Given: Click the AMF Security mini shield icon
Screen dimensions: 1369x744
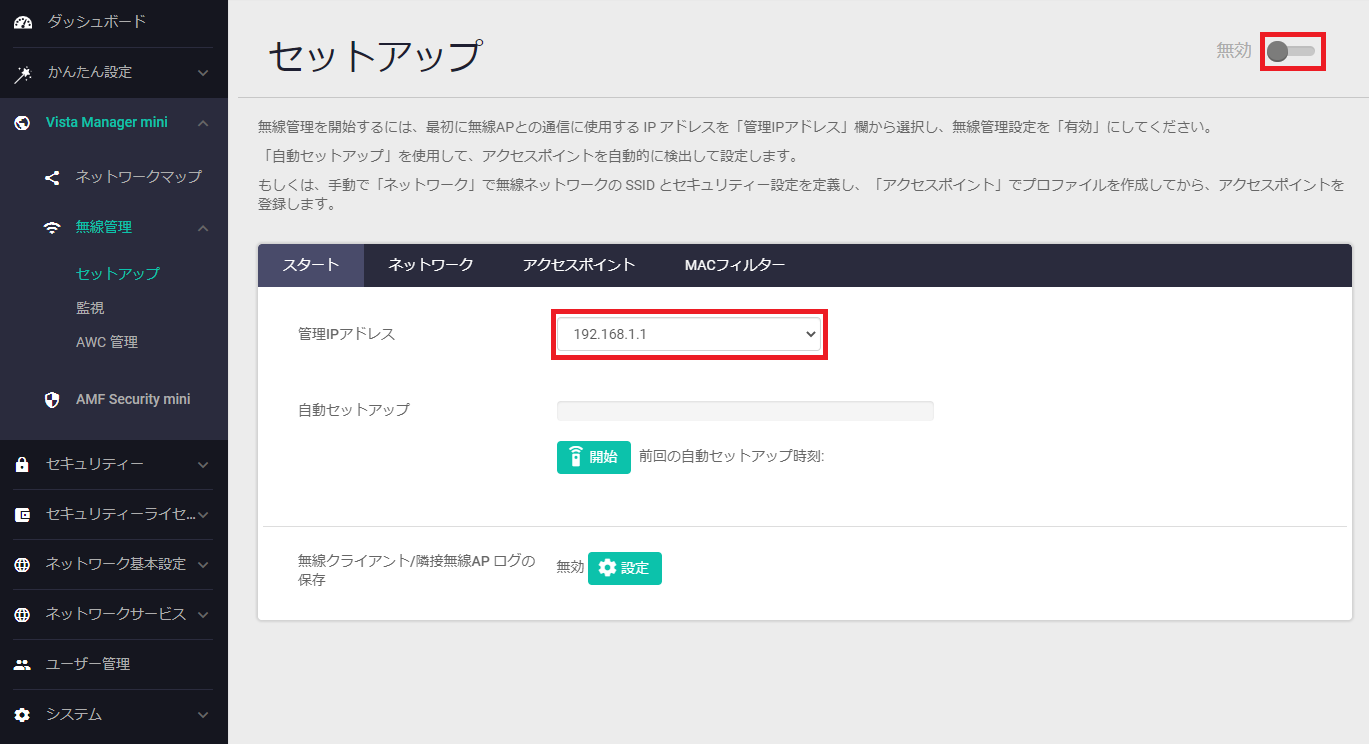Looking at the screenshot, I should [52, 400].
